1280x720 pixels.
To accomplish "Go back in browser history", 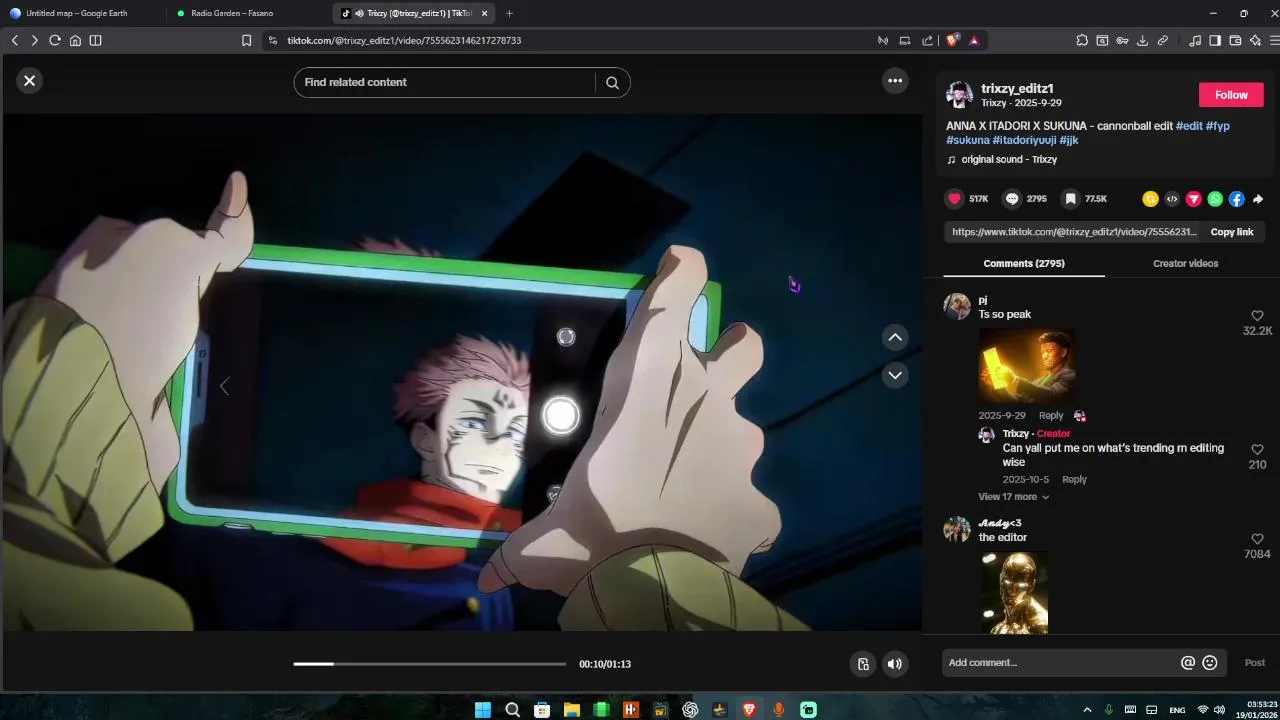I will [x=14, y=40].
